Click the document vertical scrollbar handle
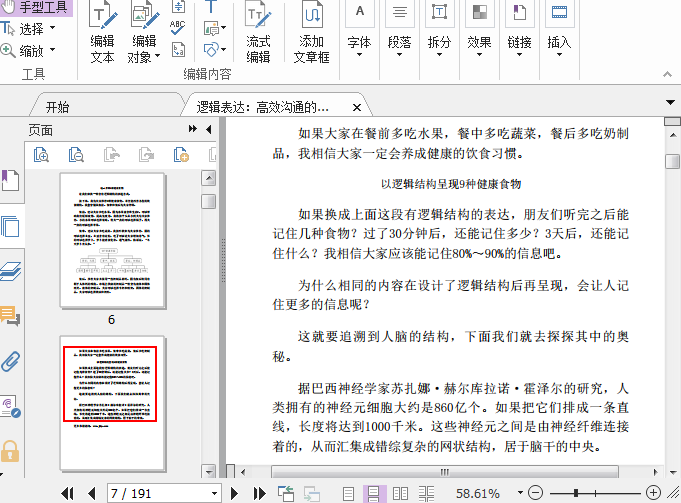The width and height of the screenshot is (681, 503). pos(672,161)
